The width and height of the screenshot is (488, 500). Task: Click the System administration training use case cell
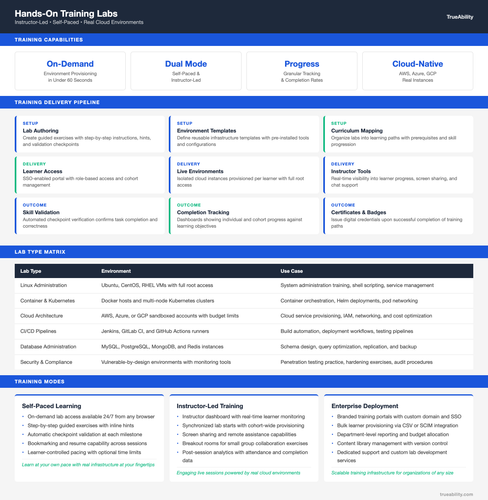pyautogui.click(x=357, y=285)
